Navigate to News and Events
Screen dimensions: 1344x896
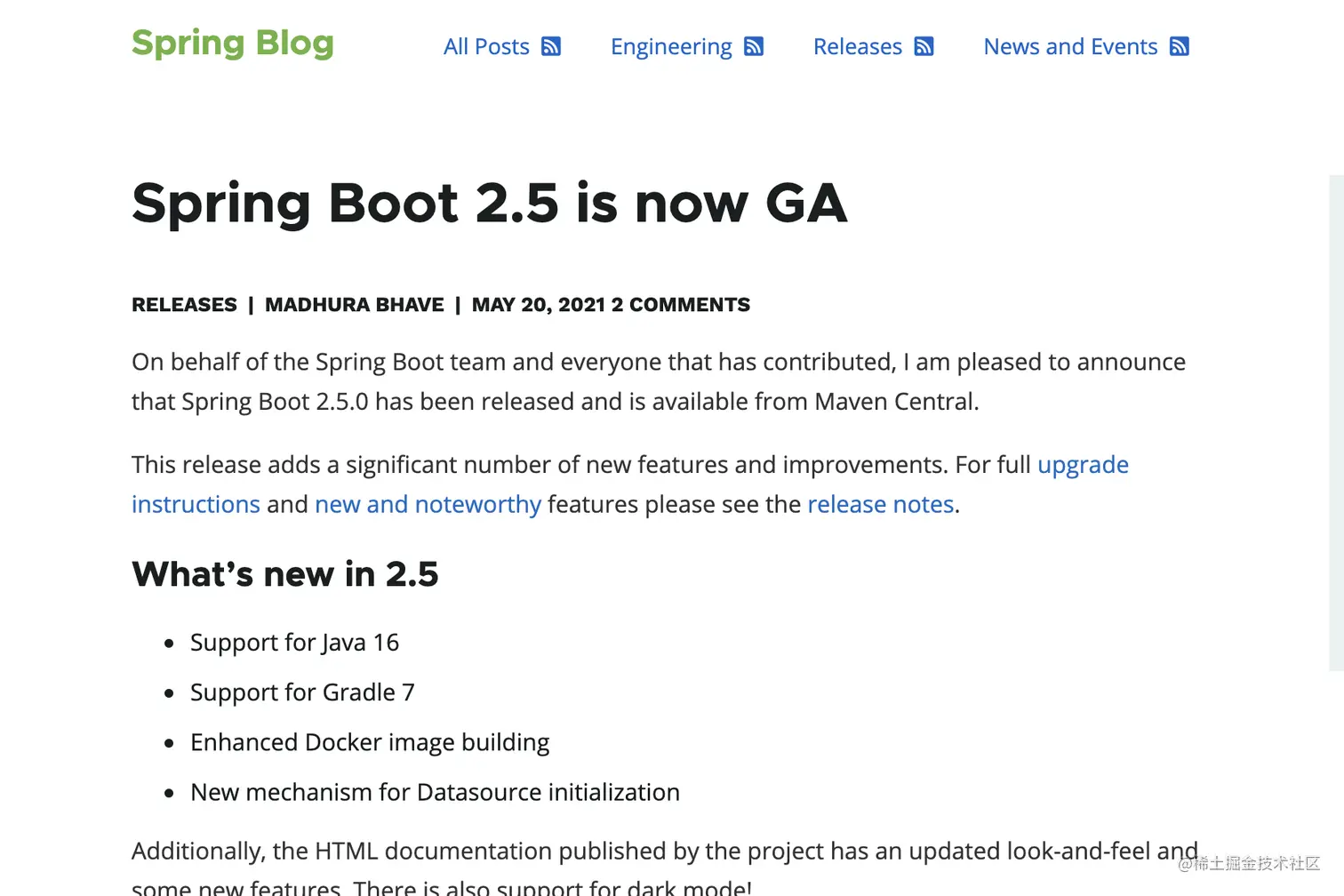tap(1070, 46)
